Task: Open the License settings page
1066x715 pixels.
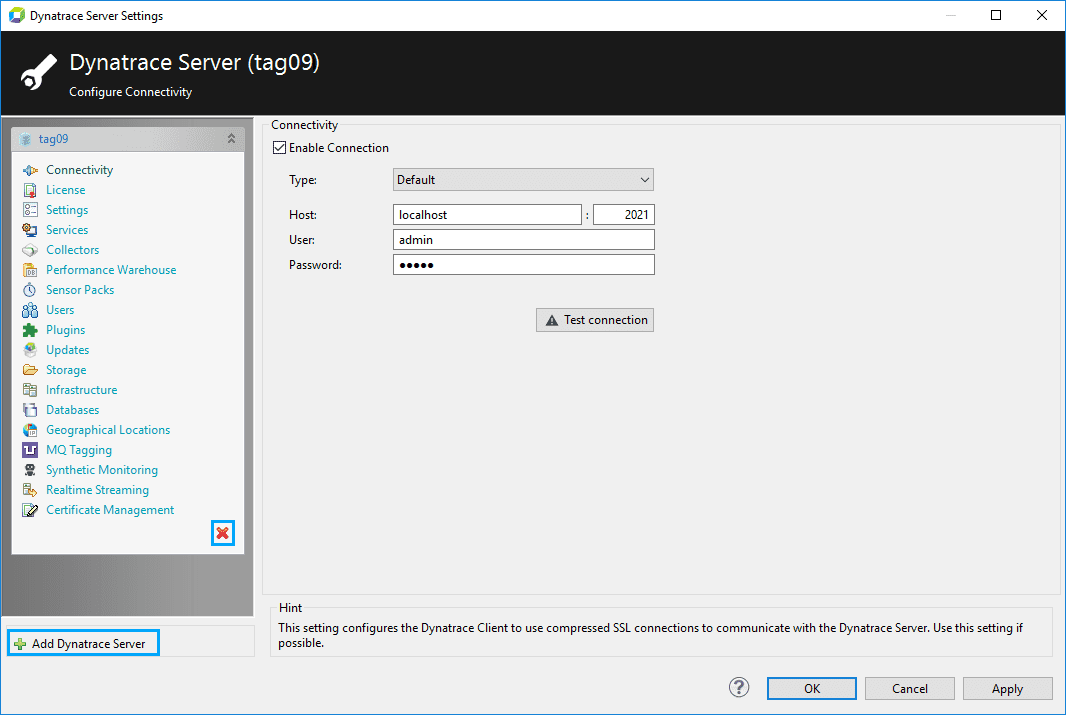Action: 66,190
